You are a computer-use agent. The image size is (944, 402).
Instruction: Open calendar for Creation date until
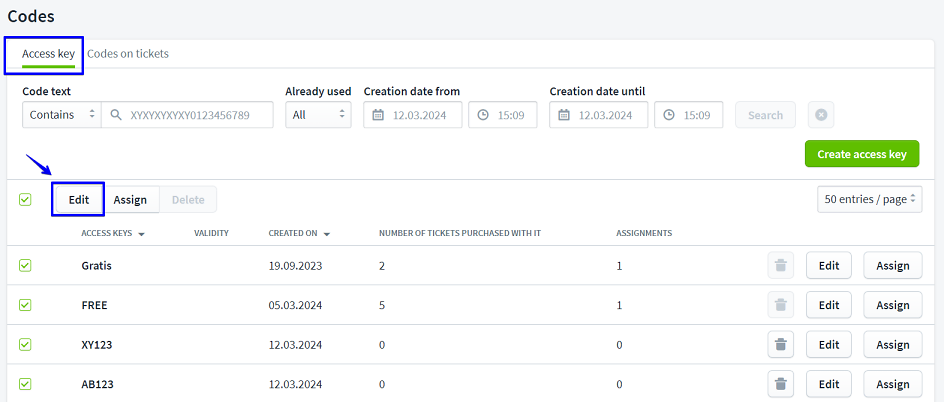pos(565,115)
